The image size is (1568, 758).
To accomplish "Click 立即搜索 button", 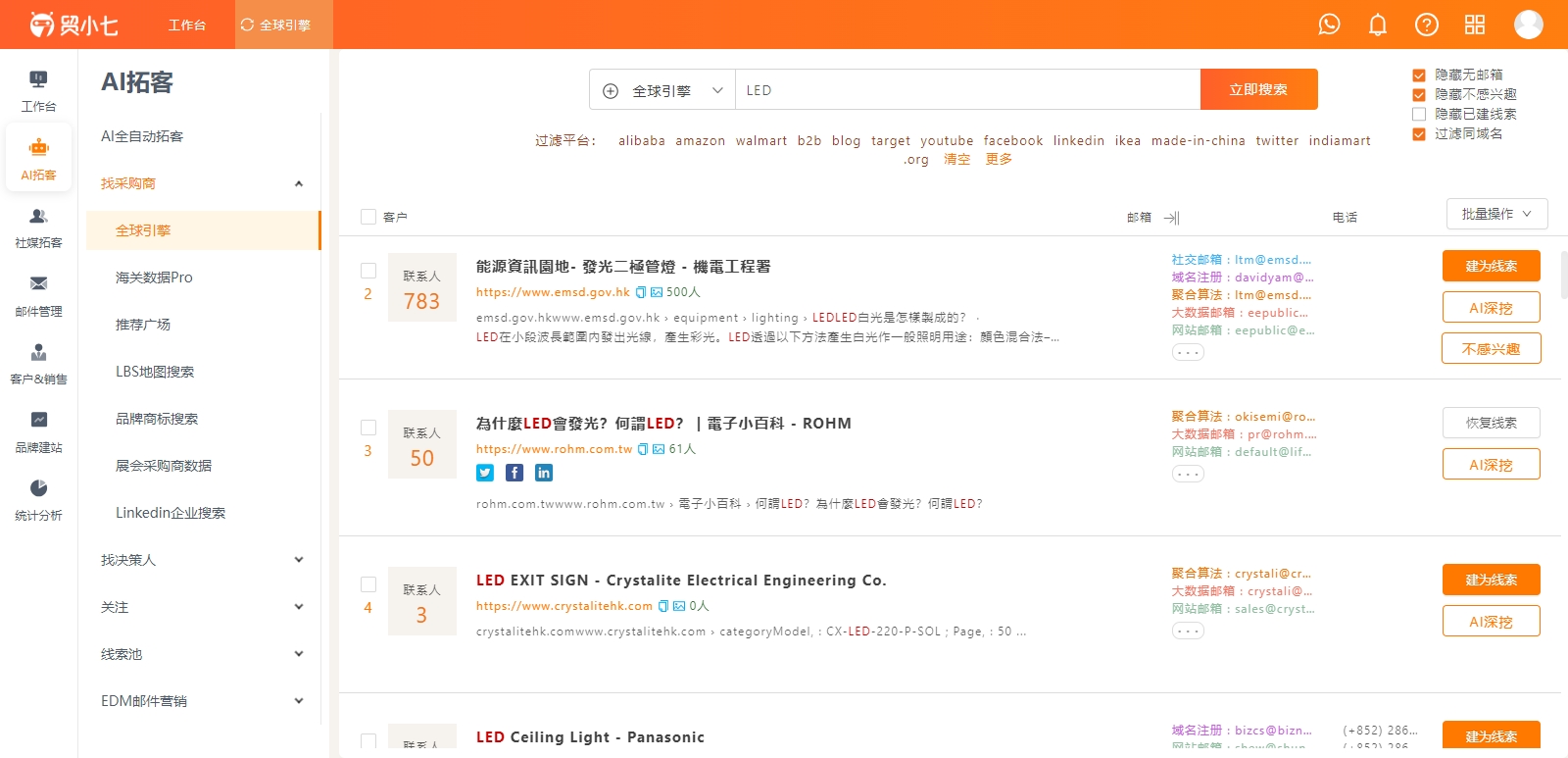I will (x=1258, y=89).
